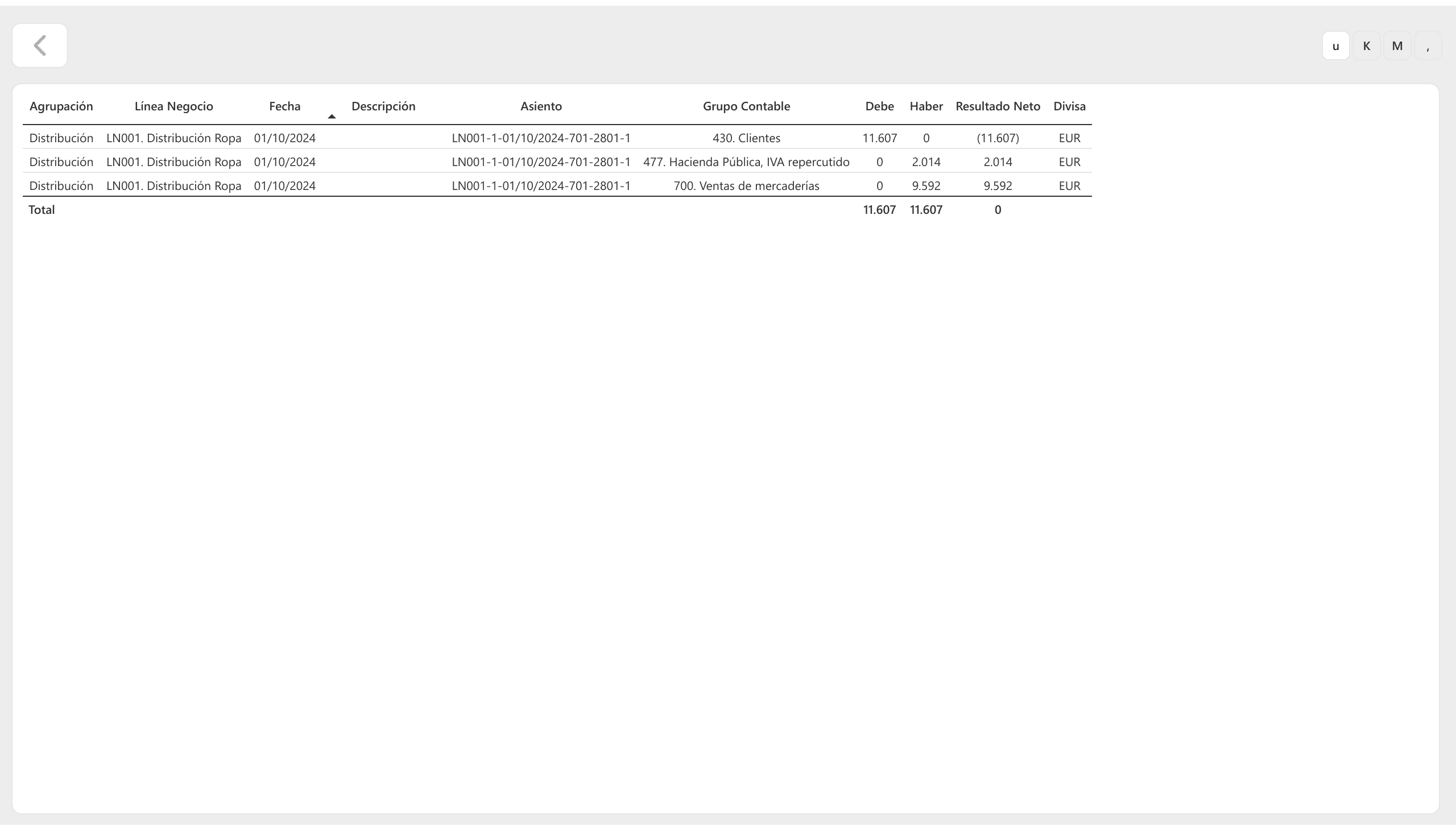The width and height of the screenshot is (1456, 831).
Task: Select '700. Ventas de mercaderías' cell
Action: tap(746, 186)
